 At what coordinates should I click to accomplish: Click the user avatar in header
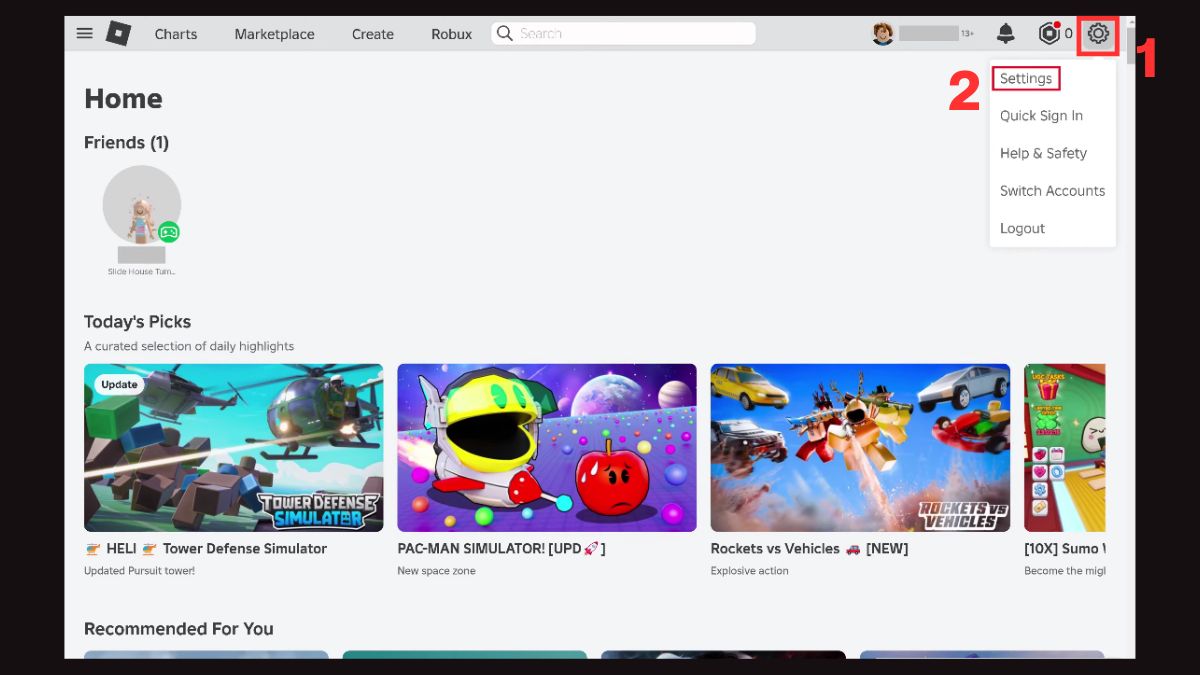tap(882, 34)
